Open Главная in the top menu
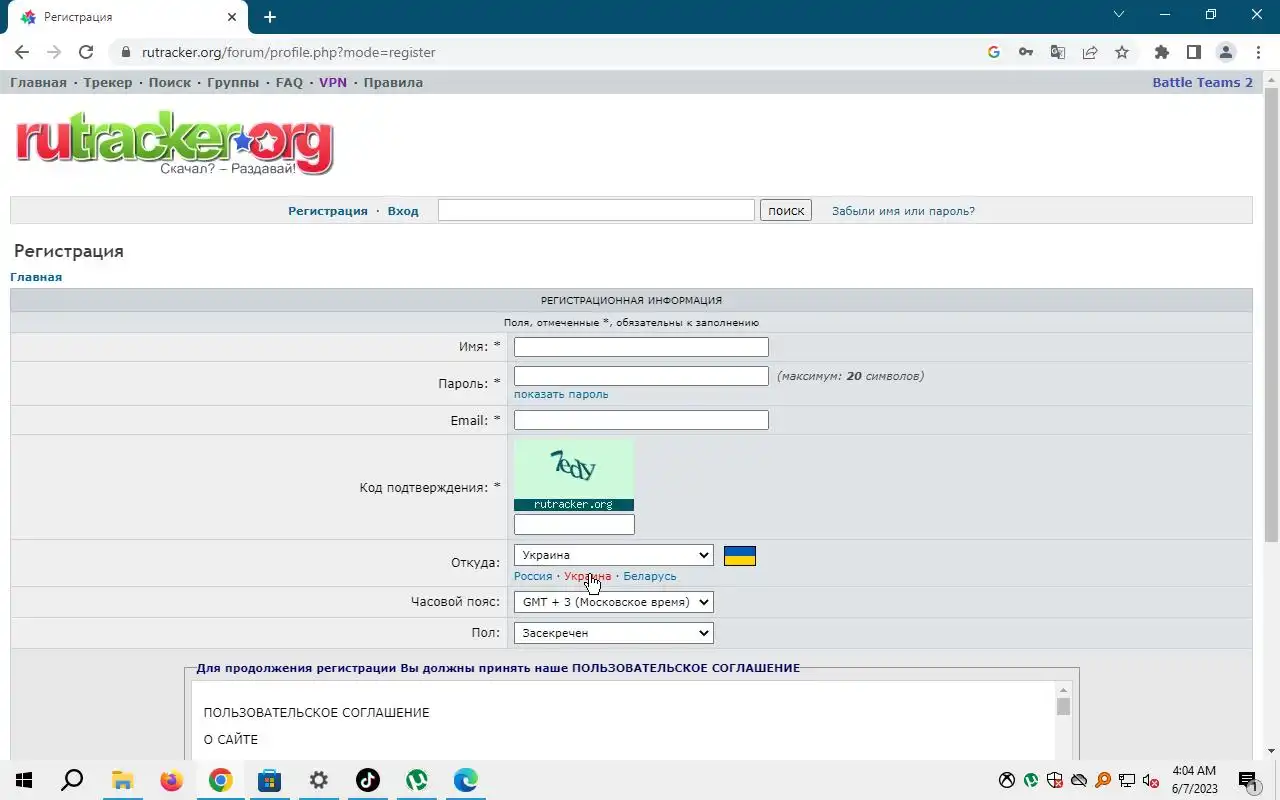Screen dimensions: 1280x800 tap(38, 82)
